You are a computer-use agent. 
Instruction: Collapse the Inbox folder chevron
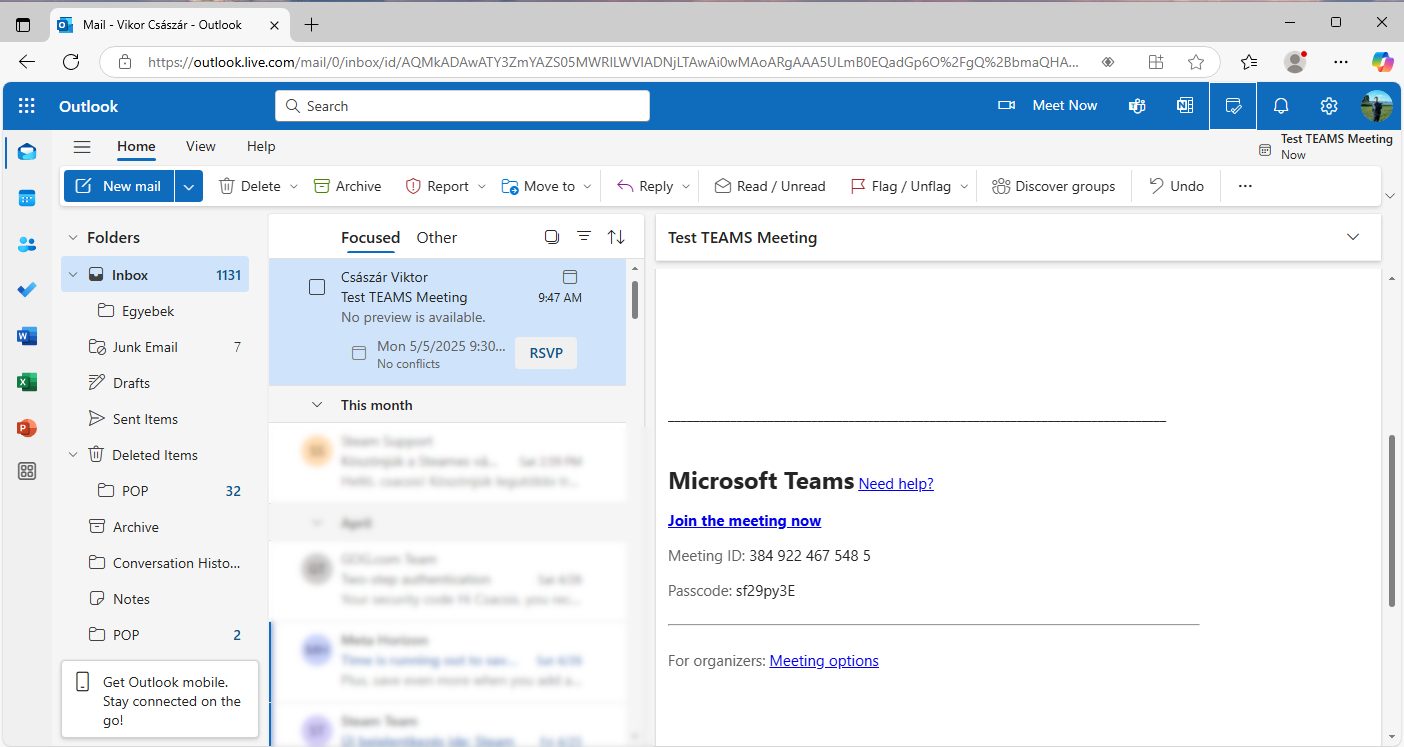click(72, 275)
